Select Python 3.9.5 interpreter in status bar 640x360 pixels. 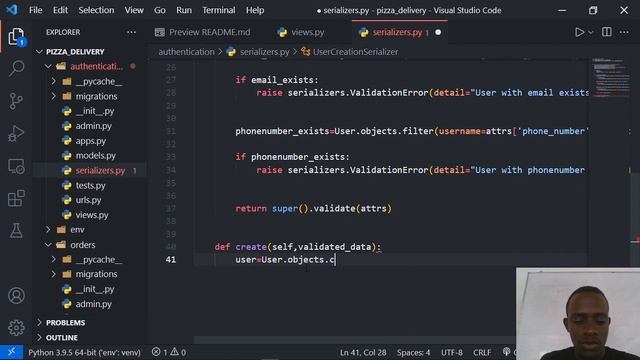click(x=84, y=352)
